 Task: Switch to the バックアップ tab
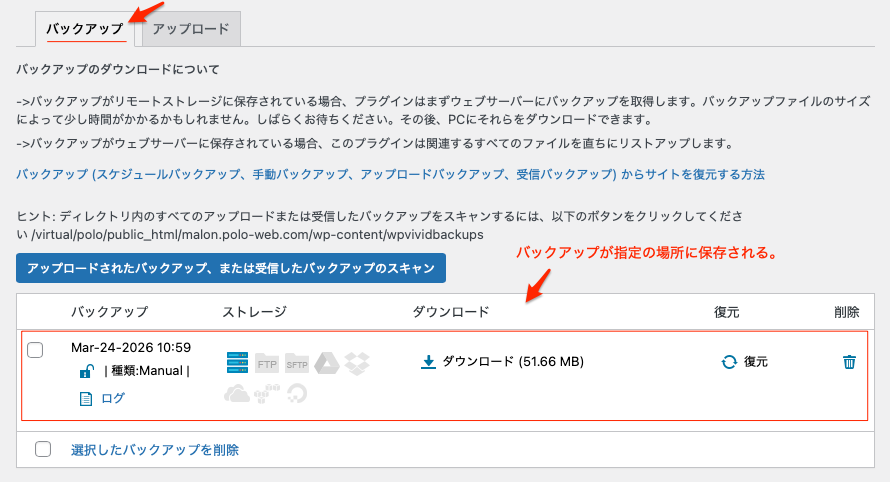[x=85, y=29]
